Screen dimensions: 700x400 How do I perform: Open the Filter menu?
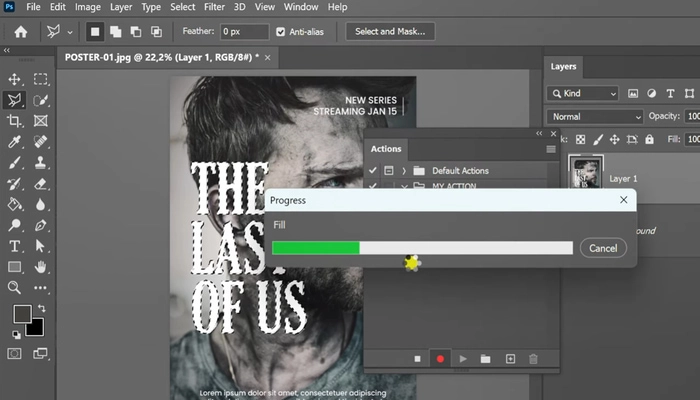click(214, 7)
